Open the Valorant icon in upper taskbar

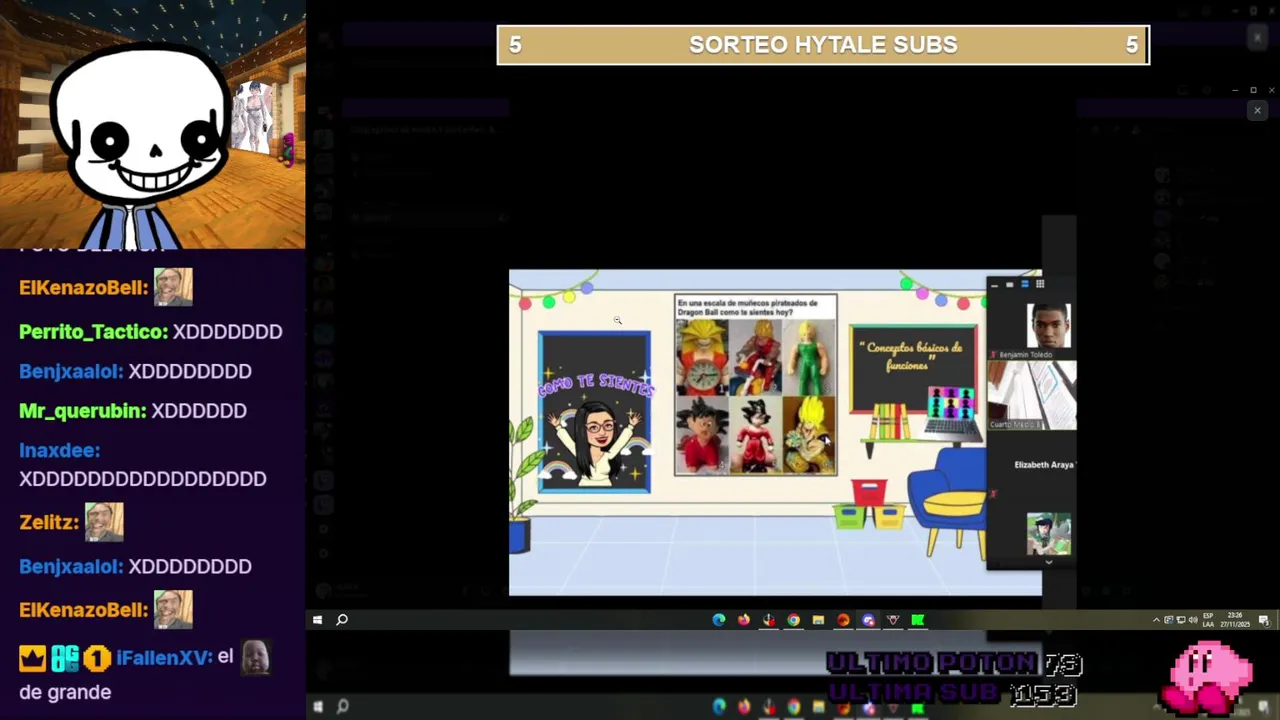[x=893, y=620]
